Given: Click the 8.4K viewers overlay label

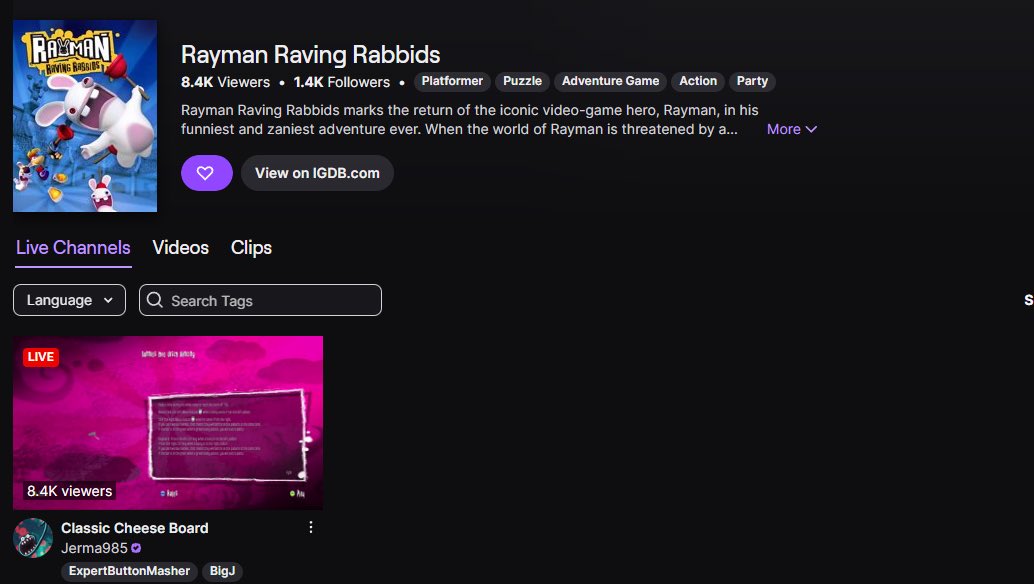Looking at the screenshot, I should [x=69, y=491].
